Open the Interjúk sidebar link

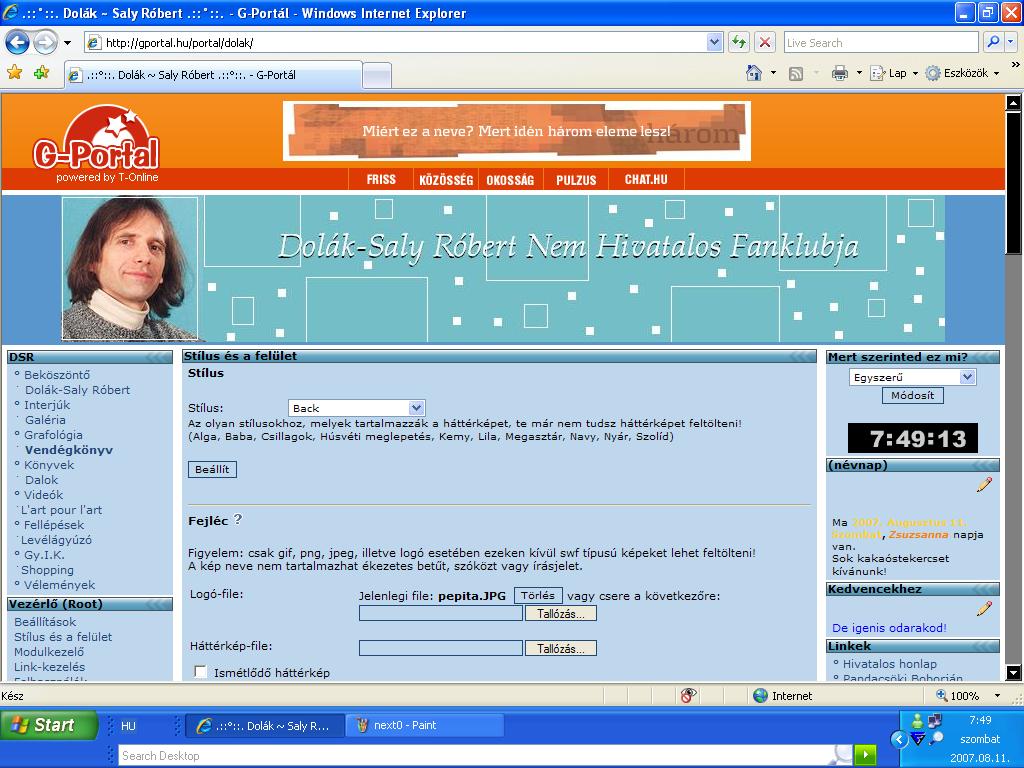[47, 405]
